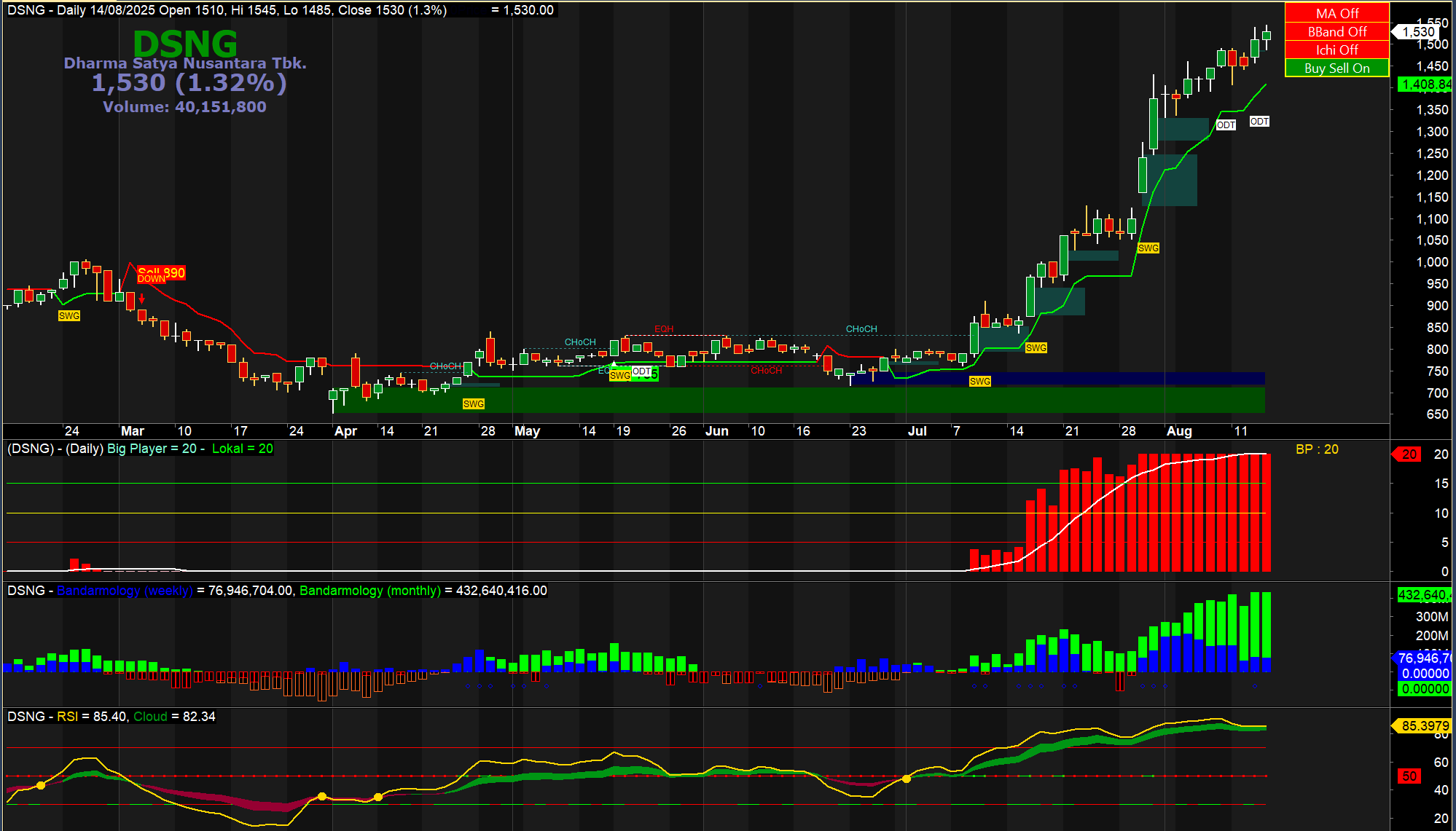Toggle the Ichi Off button

click(x=1337, y=50)
